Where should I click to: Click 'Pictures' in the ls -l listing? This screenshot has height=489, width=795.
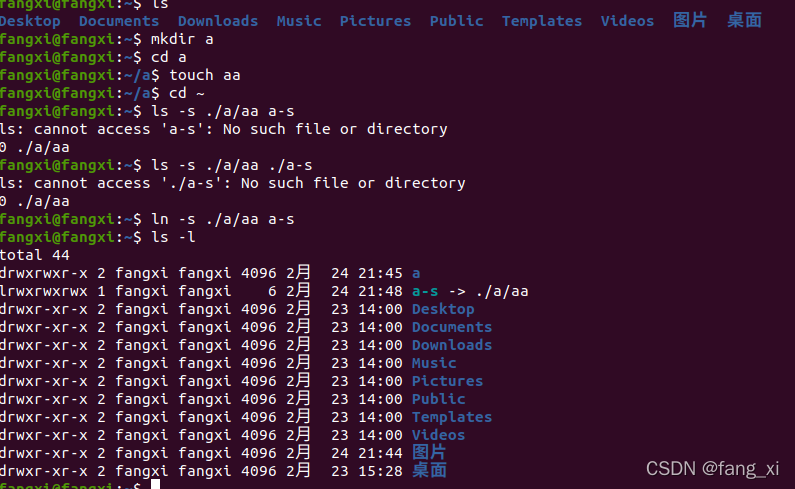tap(447, 381)
